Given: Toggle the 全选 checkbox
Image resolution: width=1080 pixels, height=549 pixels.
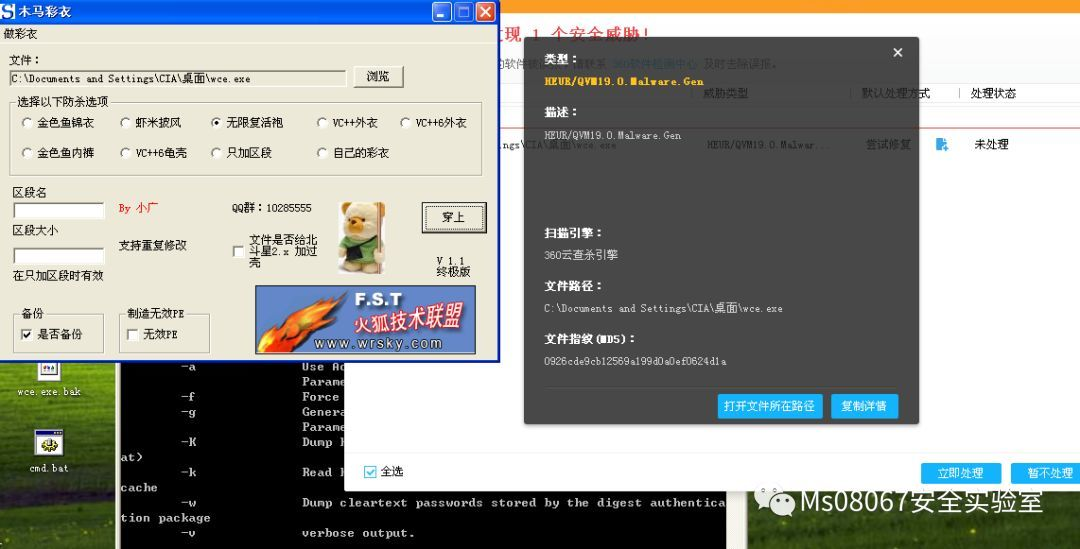Looking at the screenshot, I should pos(370,472).
